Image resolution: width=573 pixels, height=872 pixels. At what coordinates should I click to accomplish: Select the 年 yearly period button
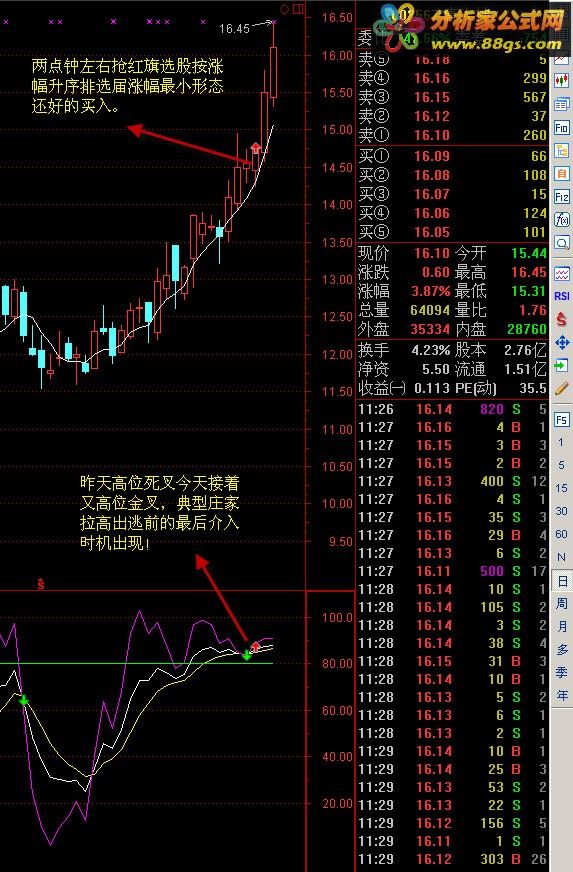coord(561,695)
